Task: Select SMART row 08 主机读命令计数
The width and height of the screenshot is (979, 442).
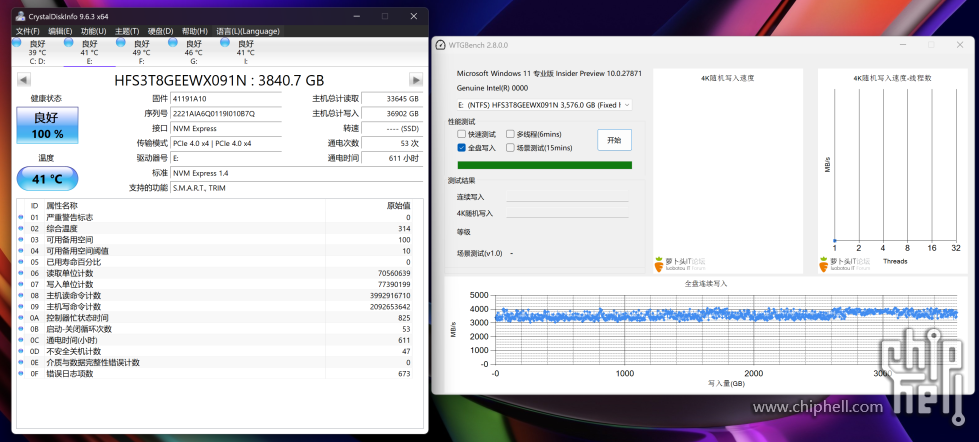Action: click(215, 295)
